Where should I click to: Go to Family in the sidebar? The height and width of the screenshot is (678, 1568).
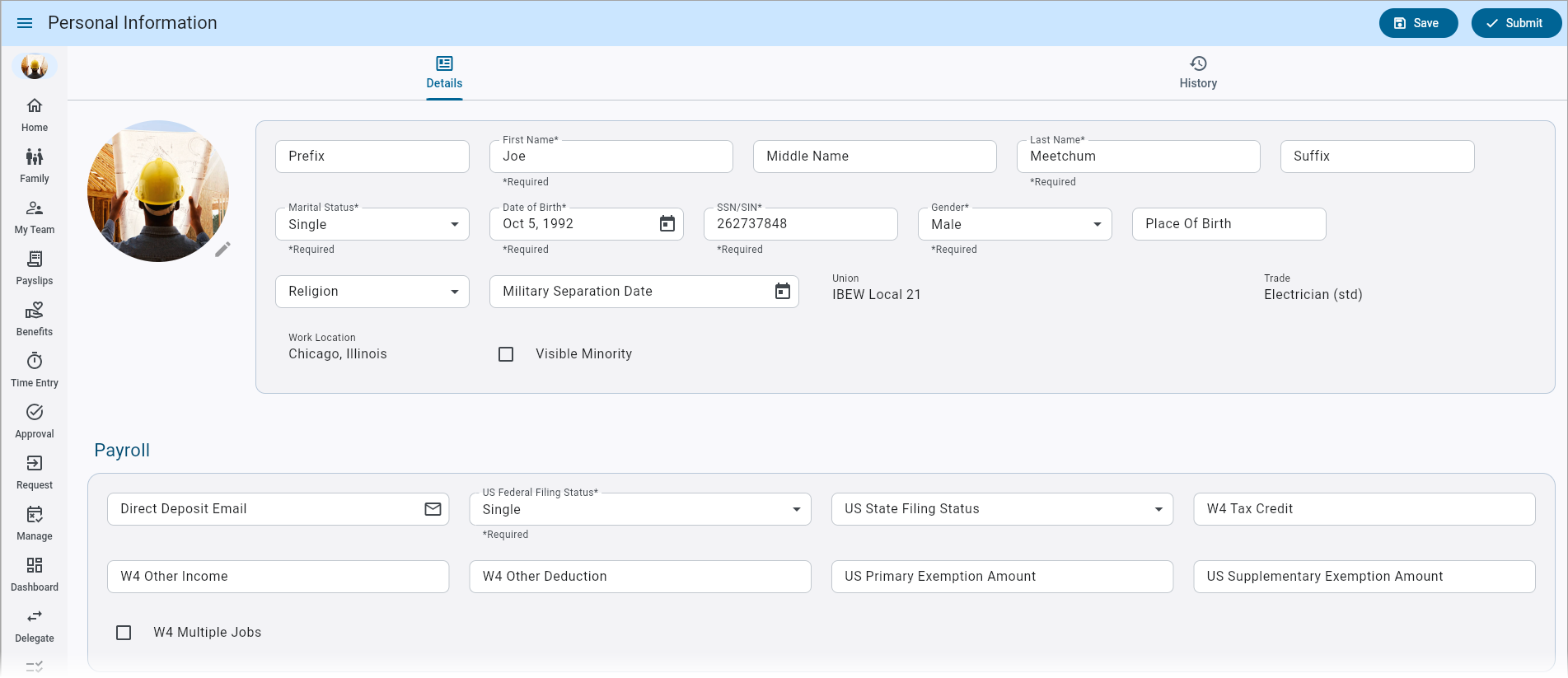point(35,166)
